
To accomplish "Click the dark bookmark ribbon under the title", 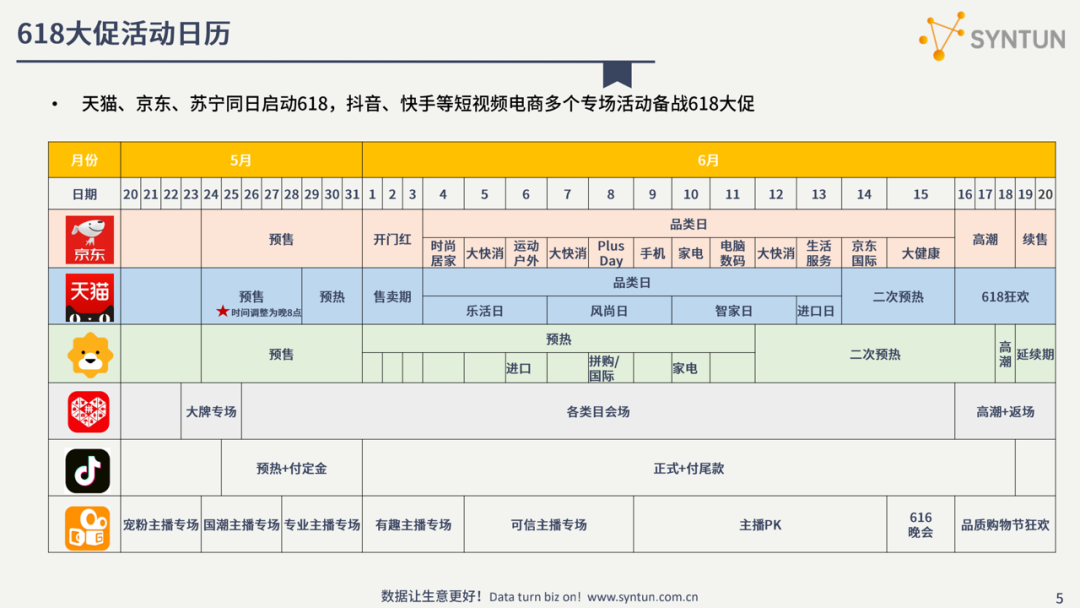I will [x=617, y=74].
